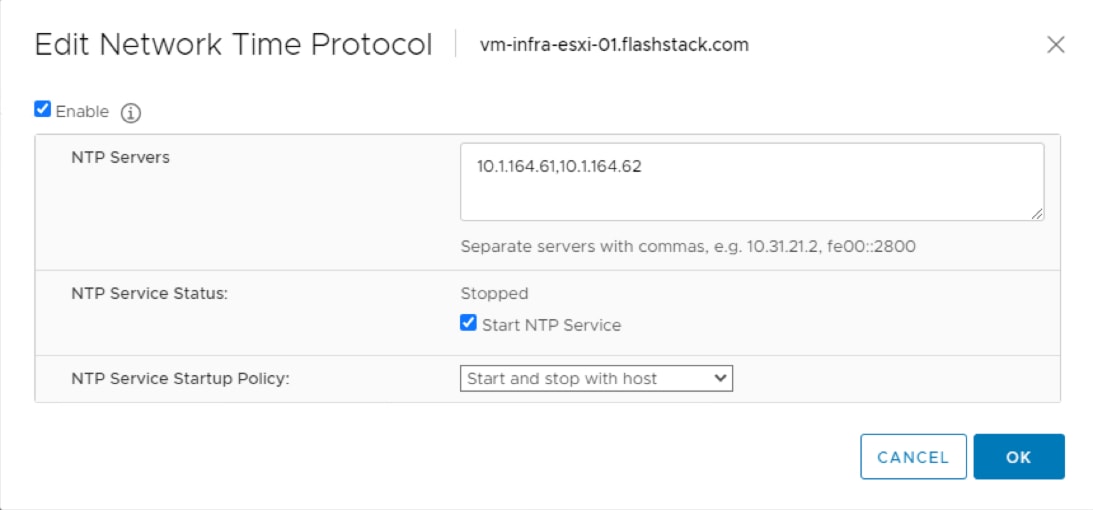Click the OK button

point(1018,457)
